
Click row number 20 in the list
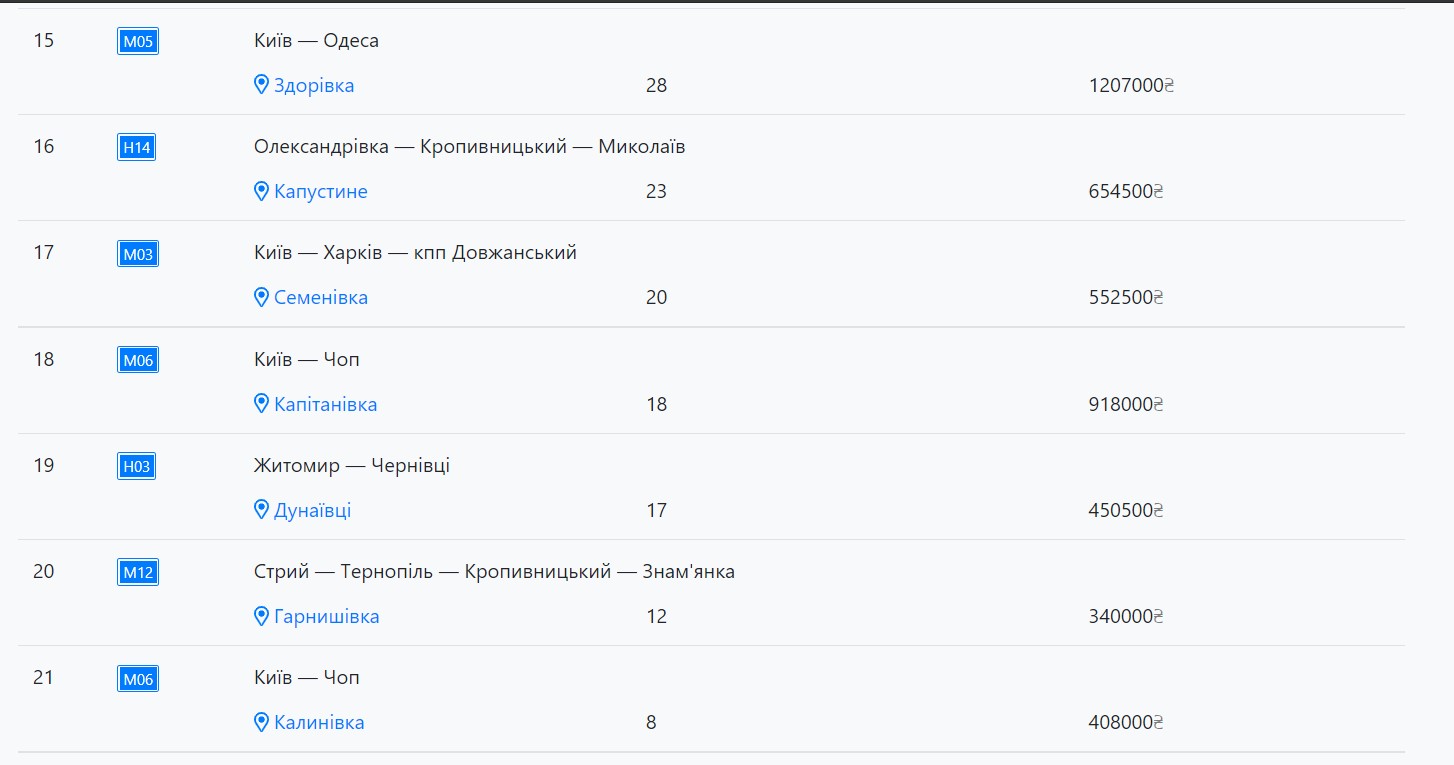click(44, 571)
